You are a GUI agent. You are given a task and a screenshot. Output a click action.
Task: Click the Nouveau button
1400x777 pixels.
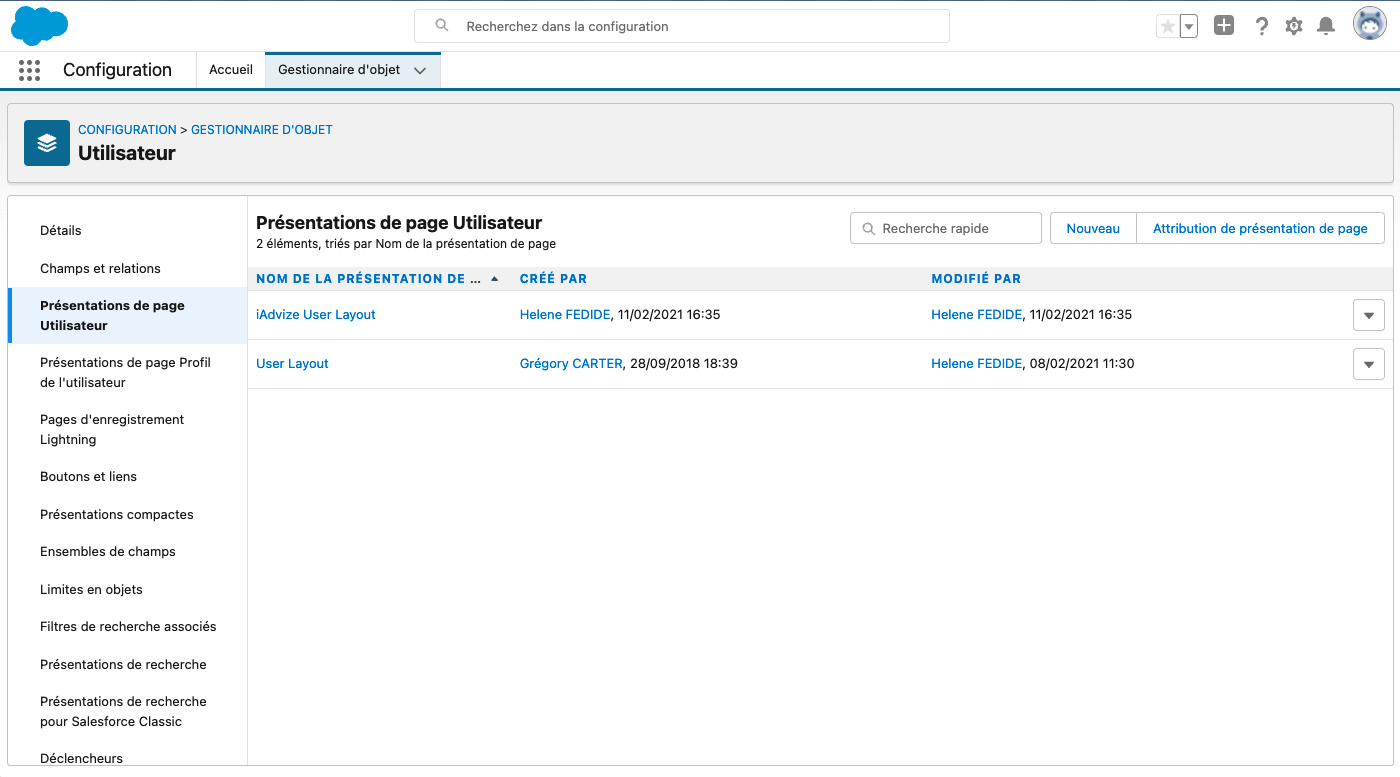(x=1093, y=228)
